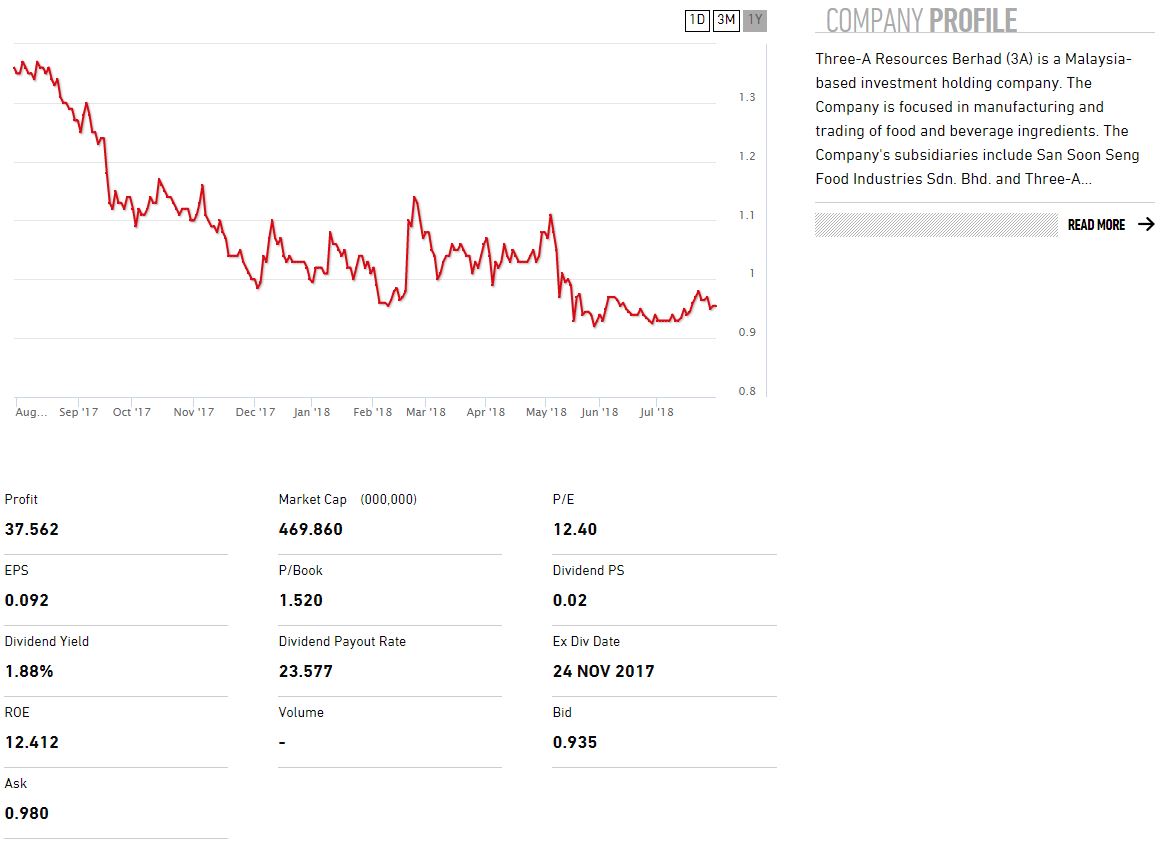Screen dimensions: 1161x841
Task: Click the 1.3 y-axis price label
Action: coord(746,97)
